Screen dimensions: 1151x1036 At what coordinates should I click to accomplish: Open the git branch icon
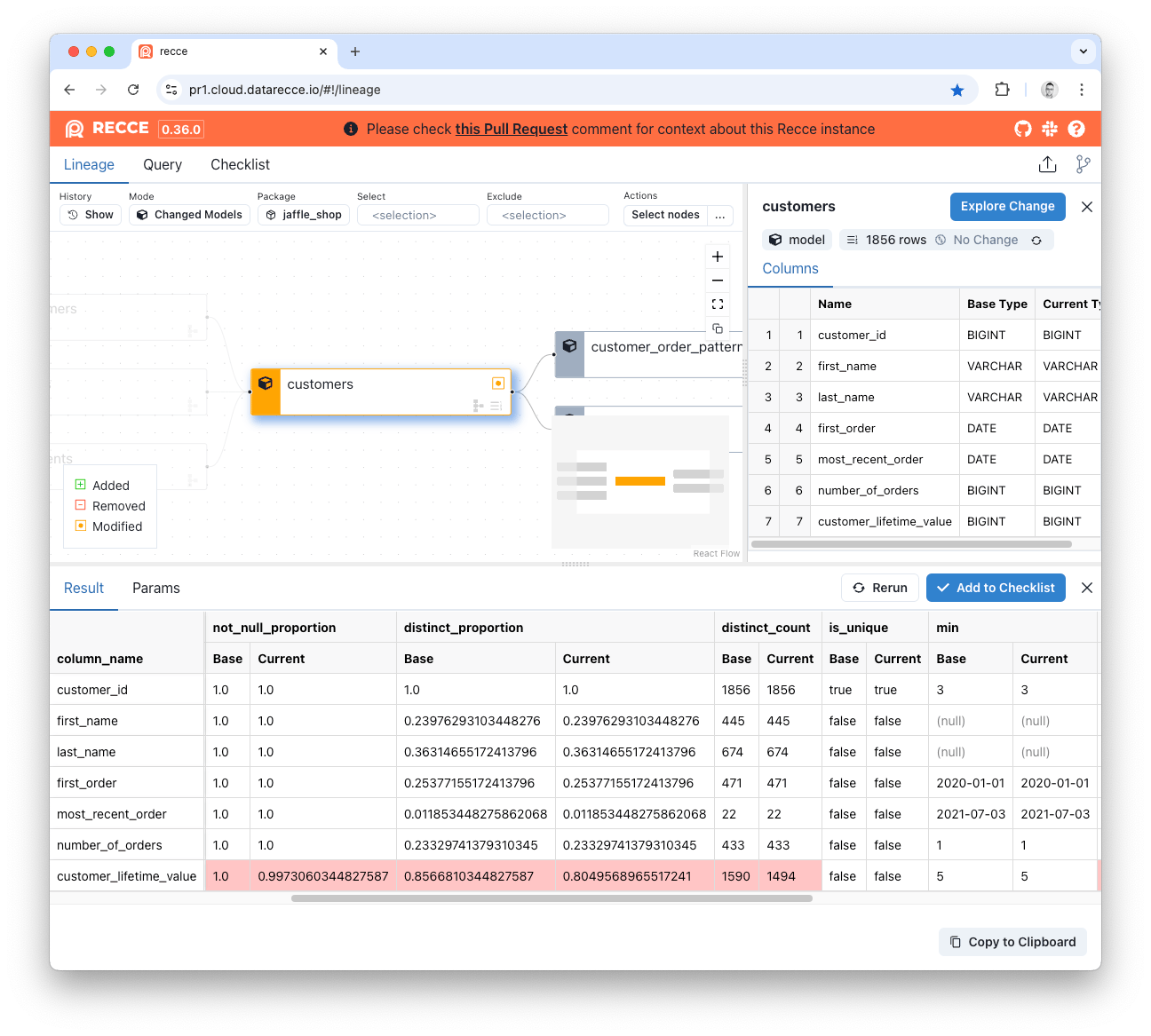(x=1083, y=164)
